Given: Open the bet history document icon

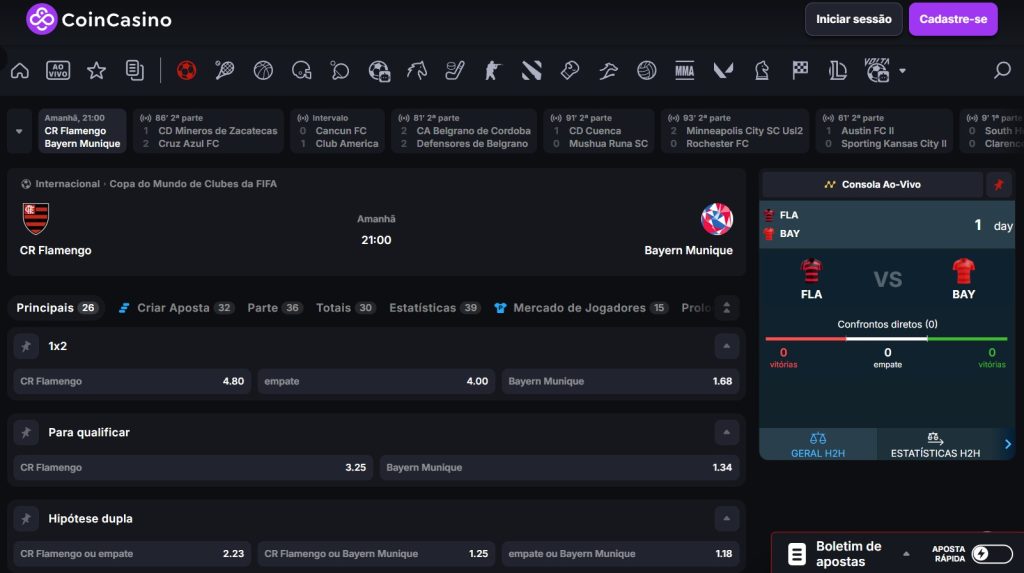Looking at the screenshot, I should coord(135,70).
